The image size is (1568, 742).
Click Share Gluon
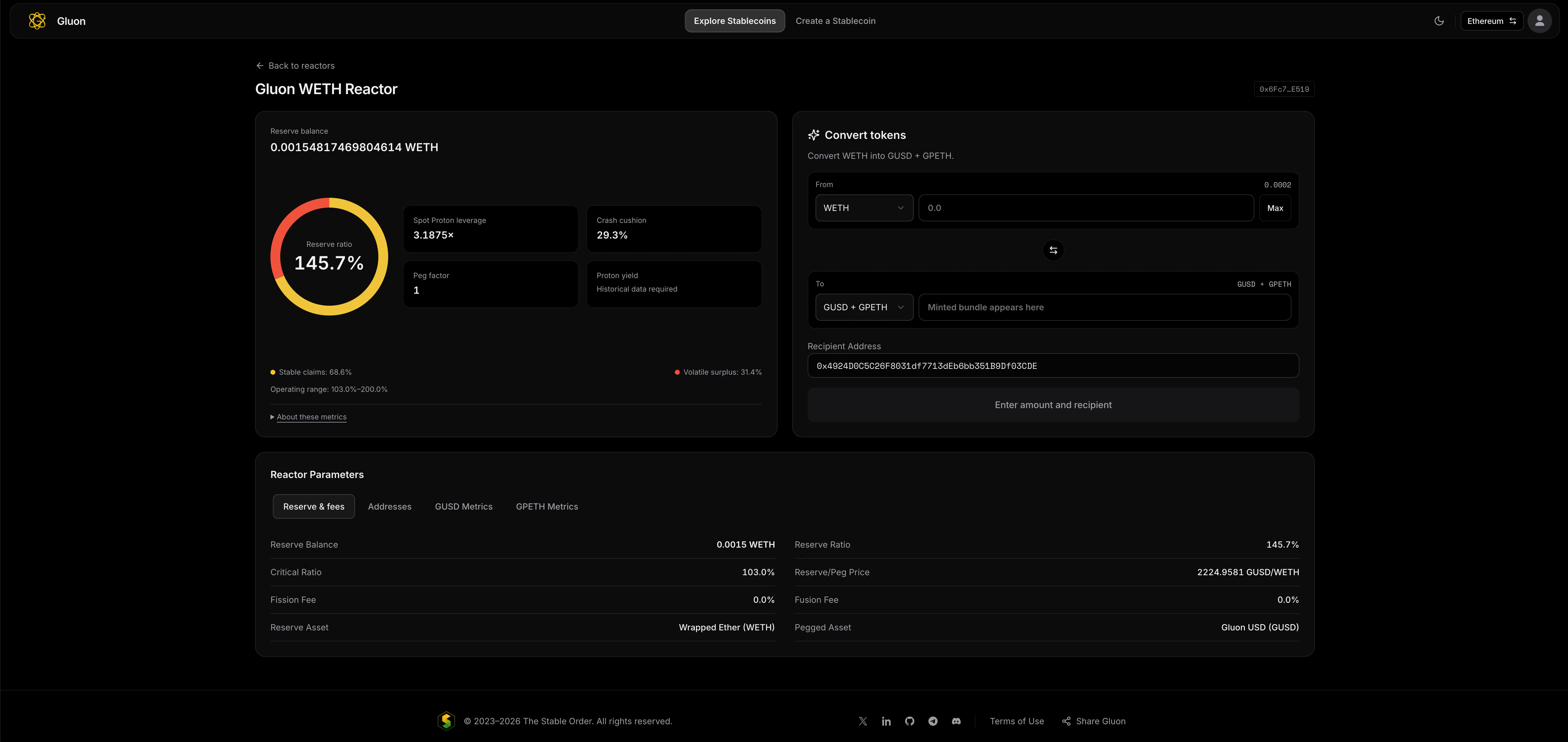coord(1094,721)
